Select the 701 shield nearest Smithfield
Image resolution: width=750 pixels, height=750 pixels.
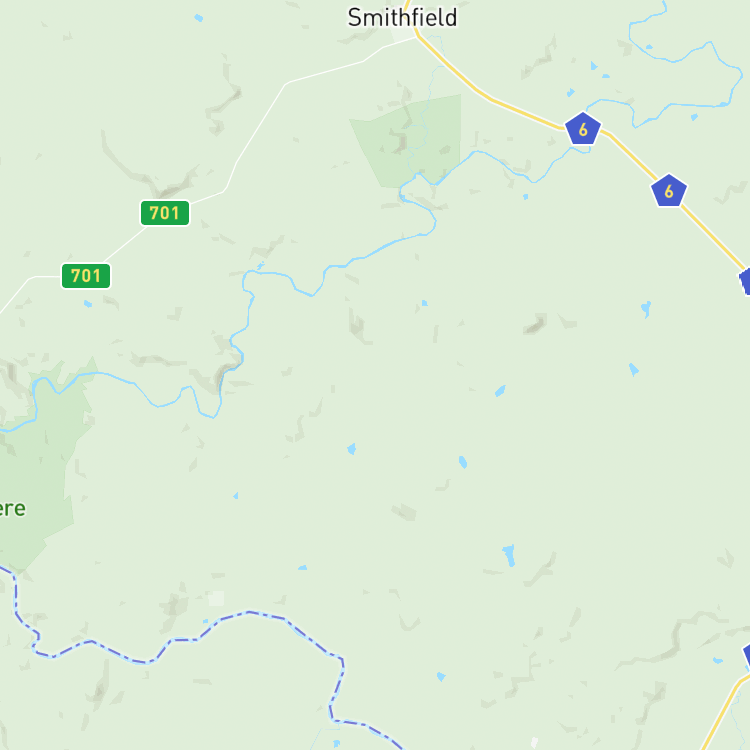(x=165, y=213)
